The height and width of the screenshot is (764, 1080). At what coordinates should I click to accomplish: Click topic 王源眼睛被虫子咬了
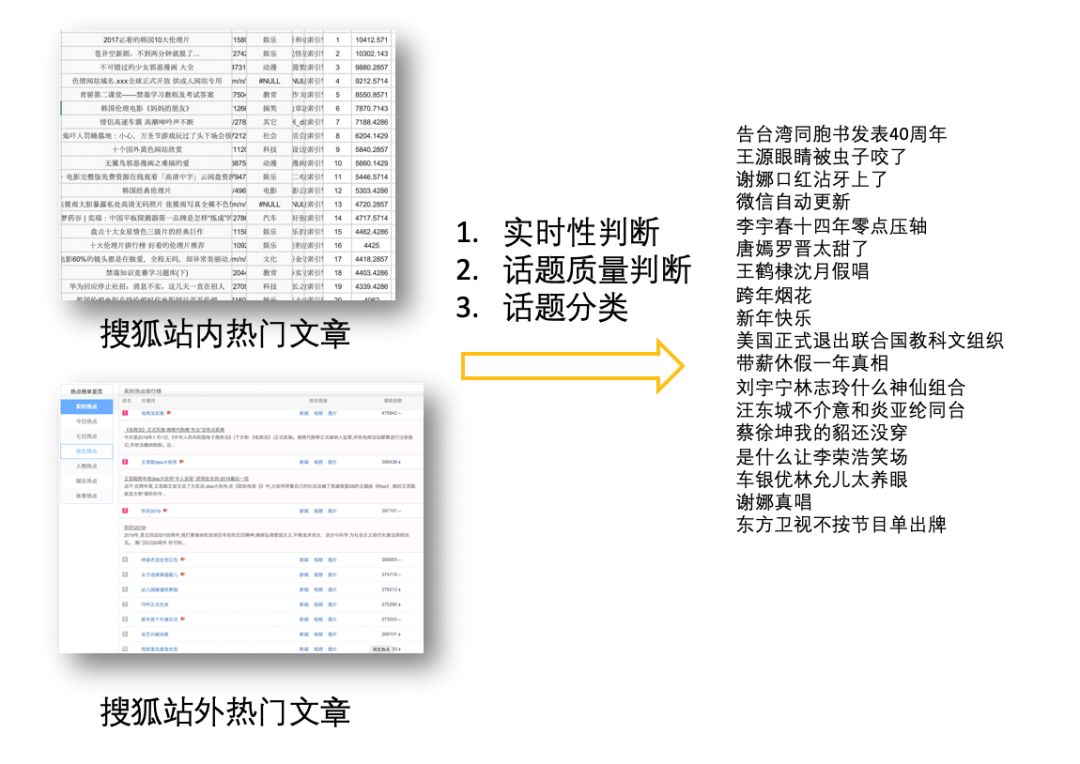[822, 156]
